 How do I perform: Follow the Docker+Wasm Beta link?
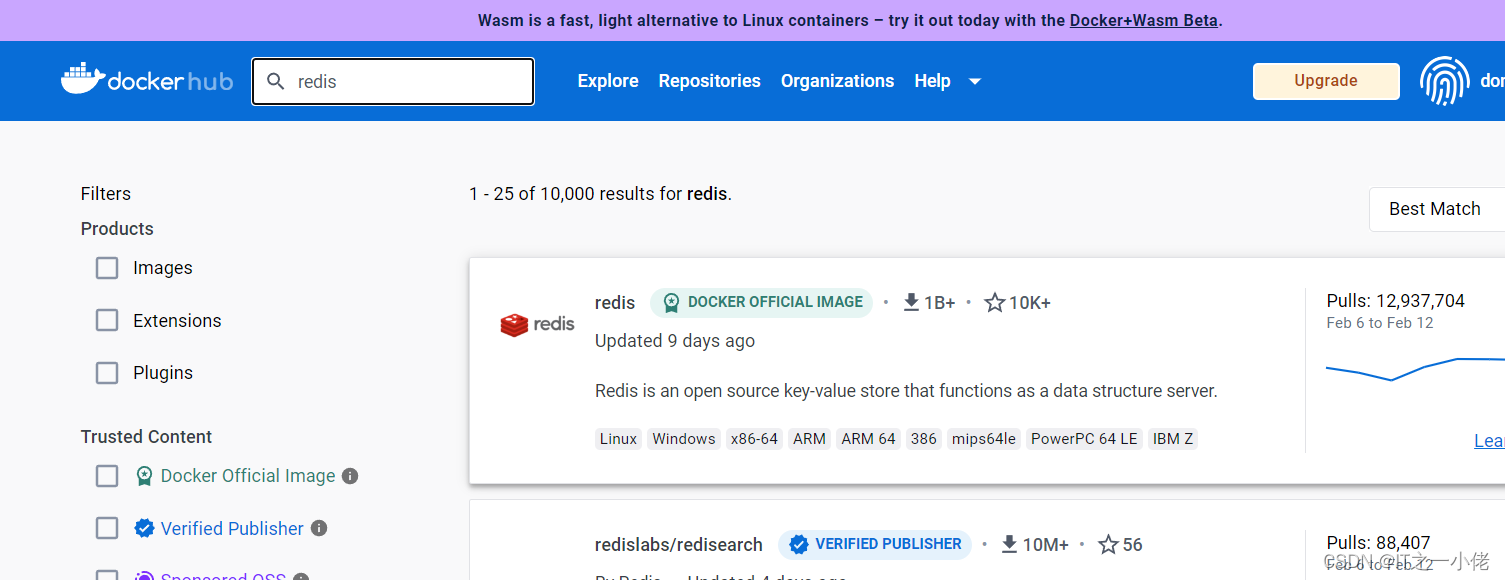coord(1143,20)
